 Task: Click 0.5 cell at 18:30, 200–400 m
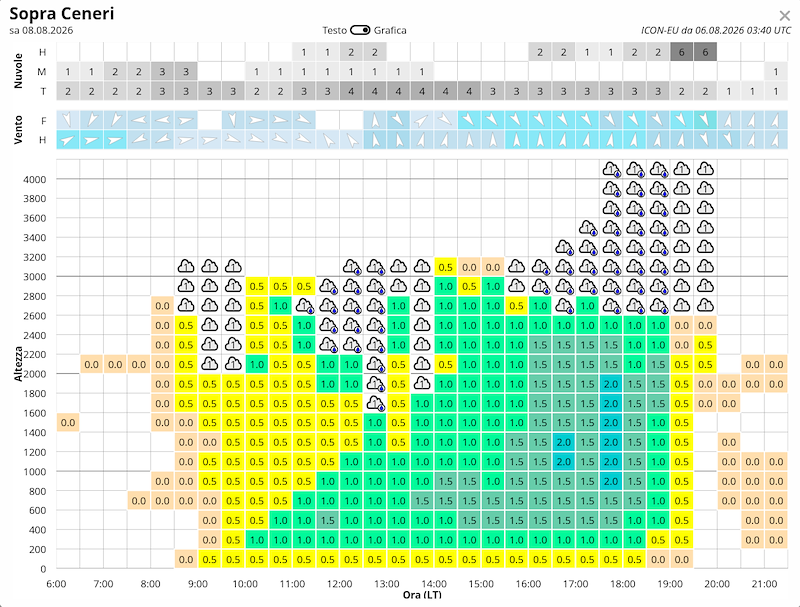point(658,540)
